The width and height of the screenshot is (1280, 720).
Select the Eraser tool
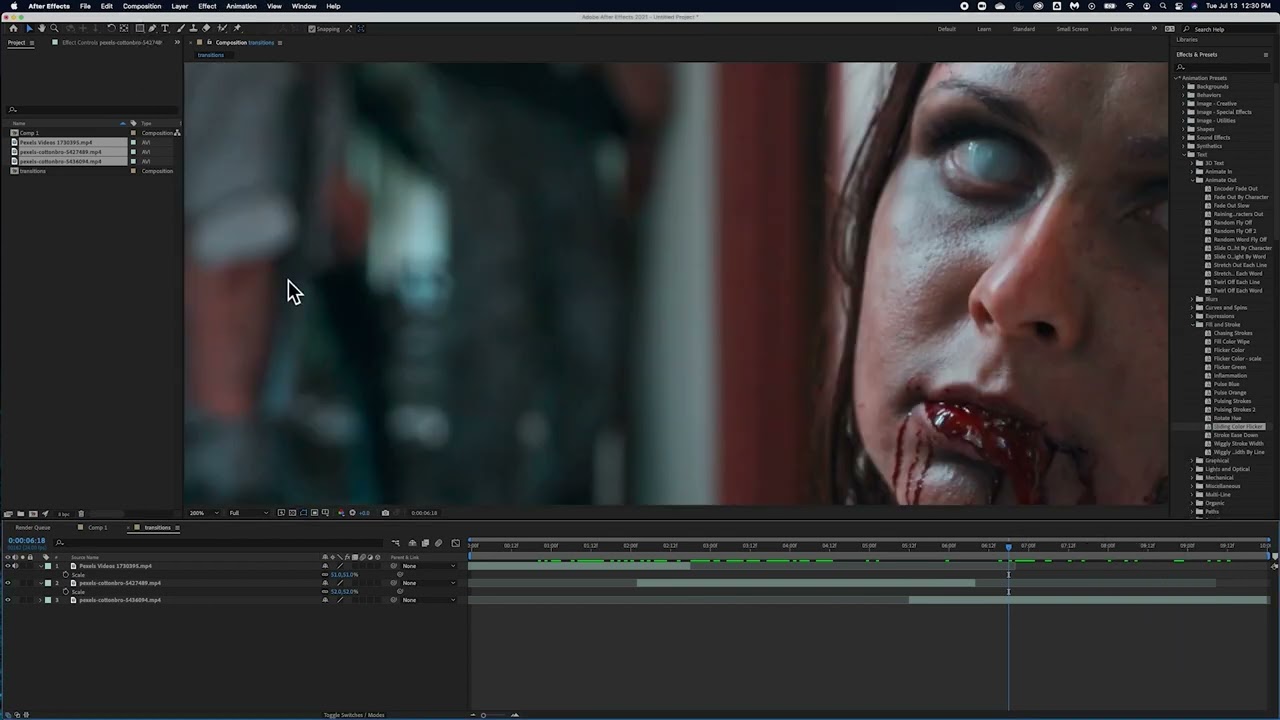pos(206,29)
